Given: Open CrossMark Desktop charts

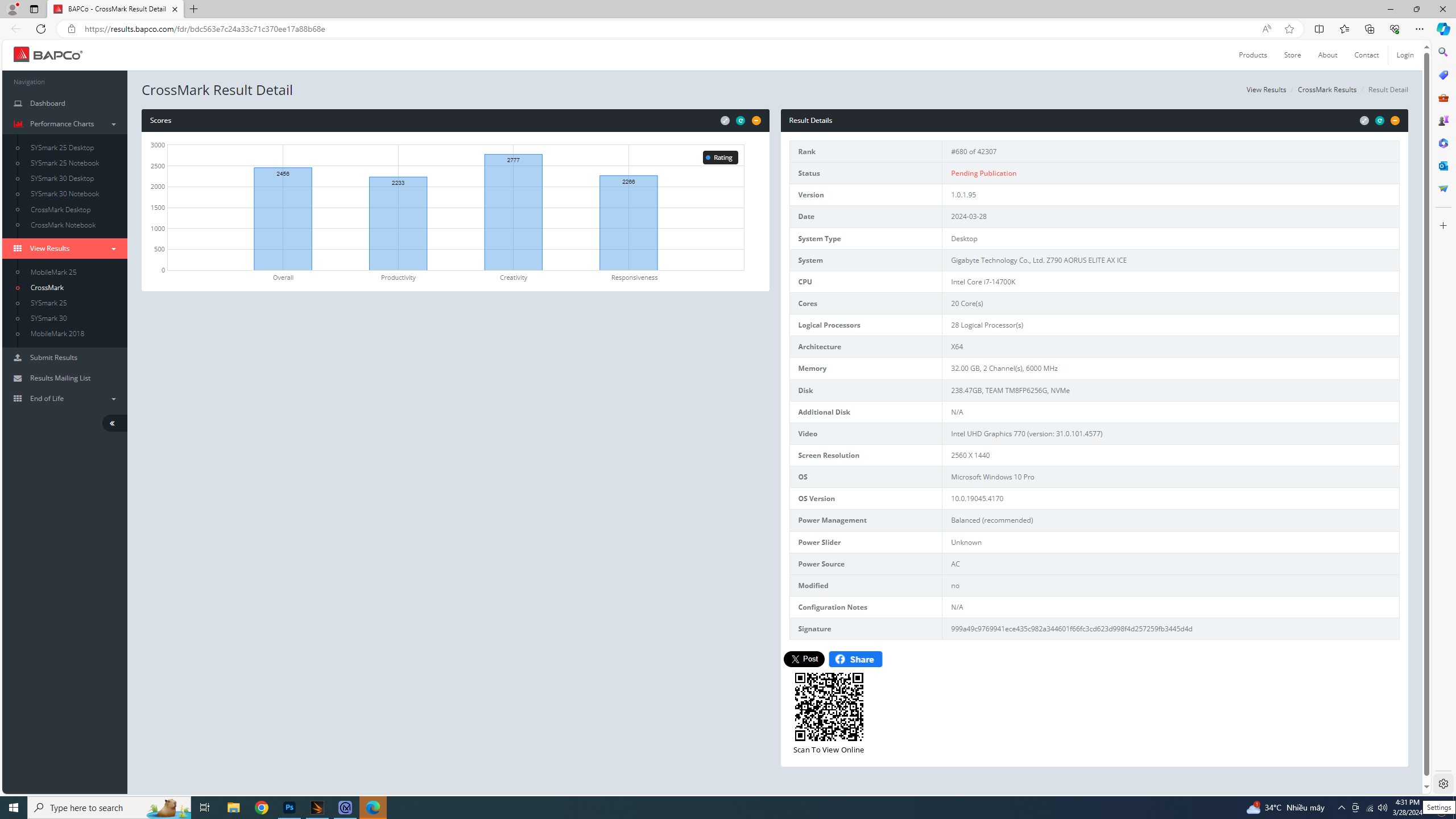Looking at the screenshot, I should (x=60, y=209).
